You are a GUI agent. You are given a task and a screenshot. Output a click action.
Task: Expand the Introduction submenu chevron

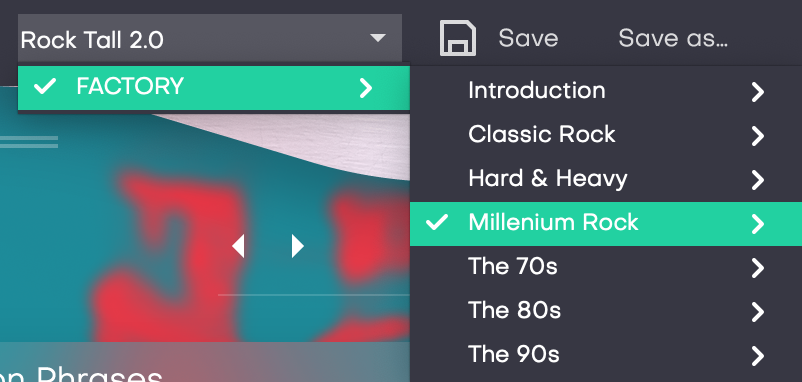coord(758,92)
